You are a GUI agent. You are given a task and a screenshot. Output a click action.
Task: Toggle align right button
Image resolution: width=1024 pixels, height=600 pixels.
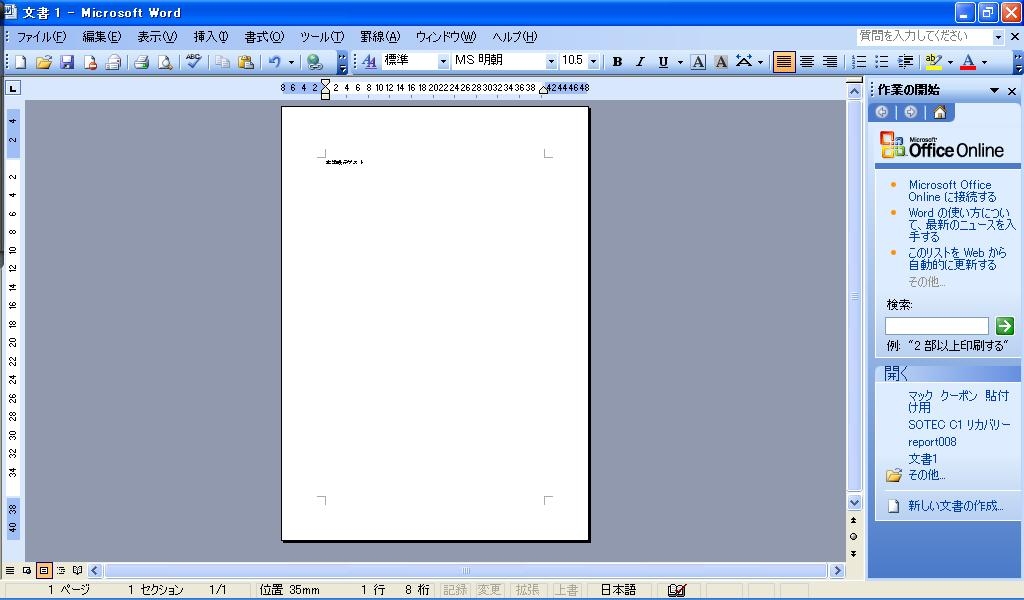(830, 62)
